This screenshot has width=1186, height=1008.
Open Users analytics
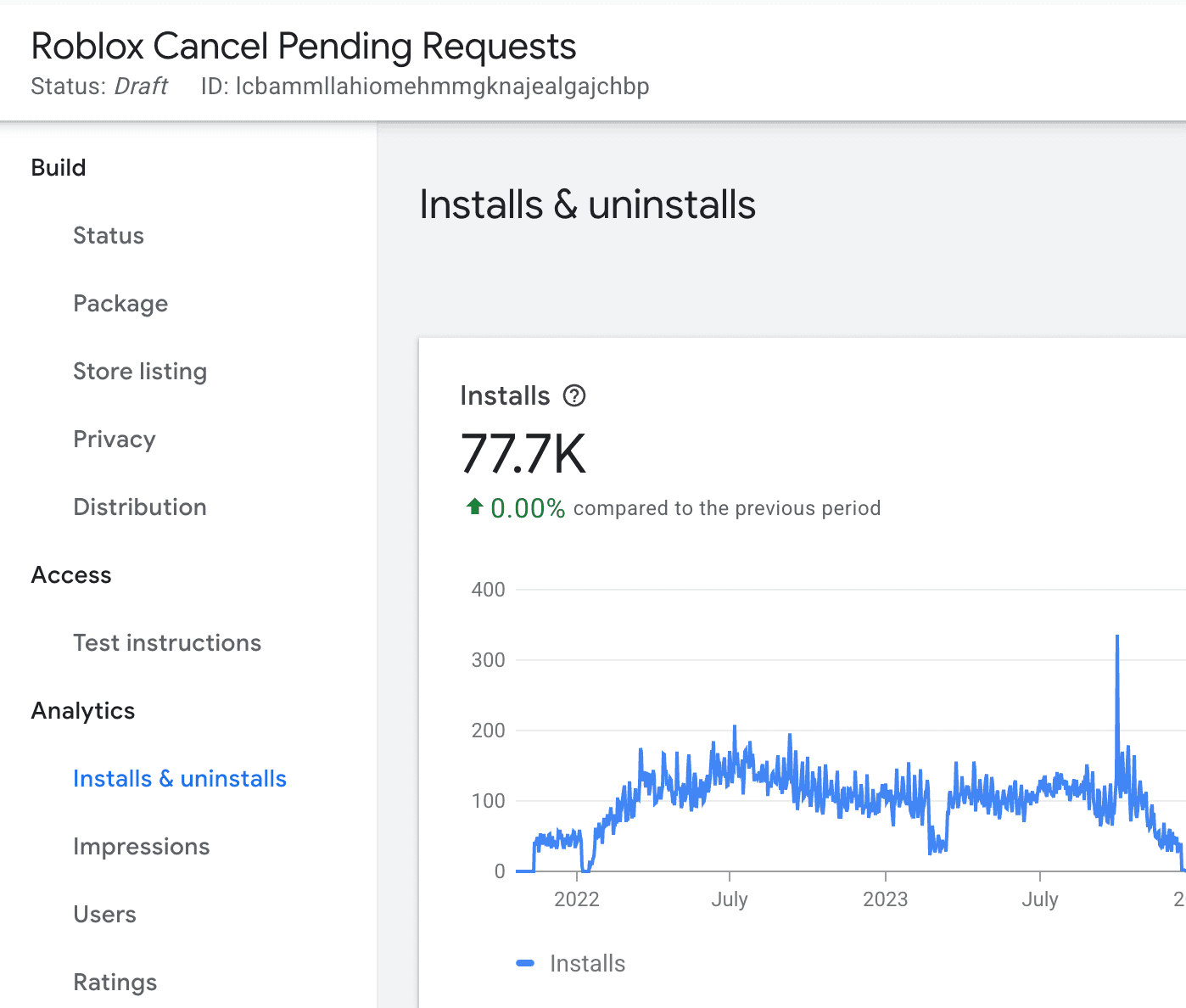pos(104,914)
